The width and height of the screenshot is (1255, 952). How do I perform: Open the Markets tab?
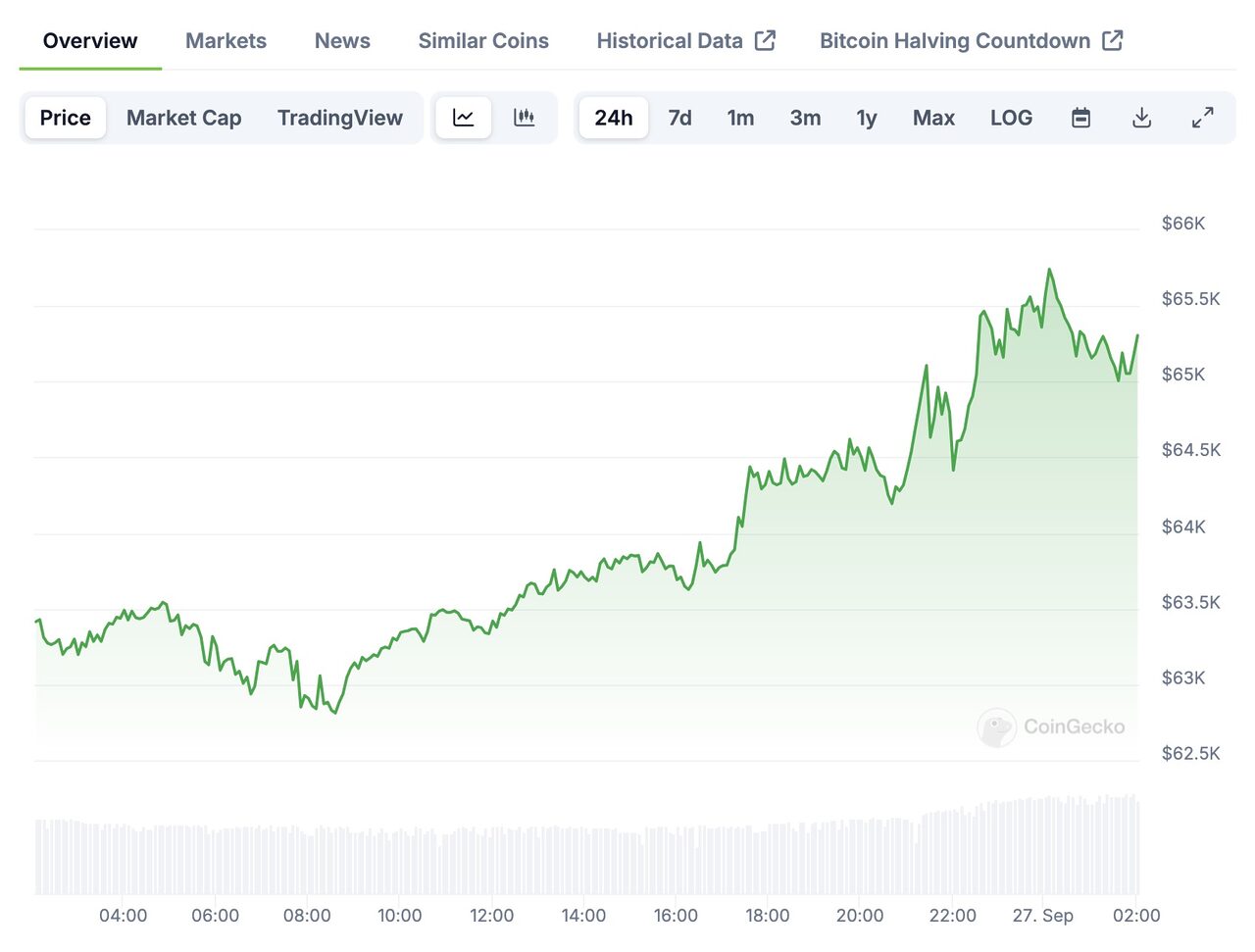coord(226,40)
